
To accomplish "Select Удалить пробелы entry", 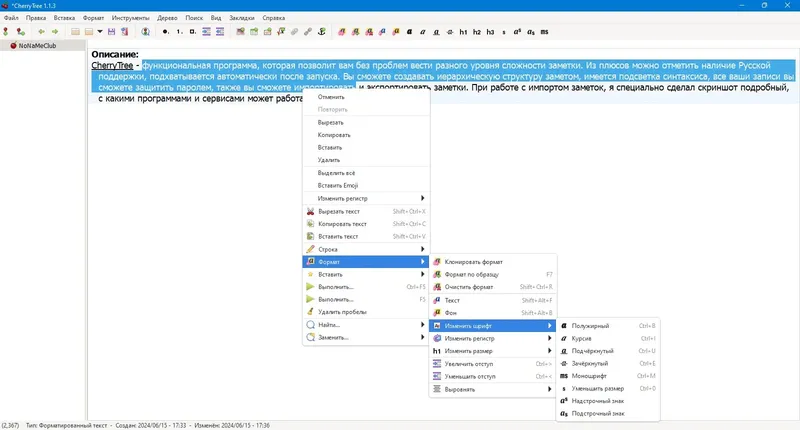I will (366, 312).
